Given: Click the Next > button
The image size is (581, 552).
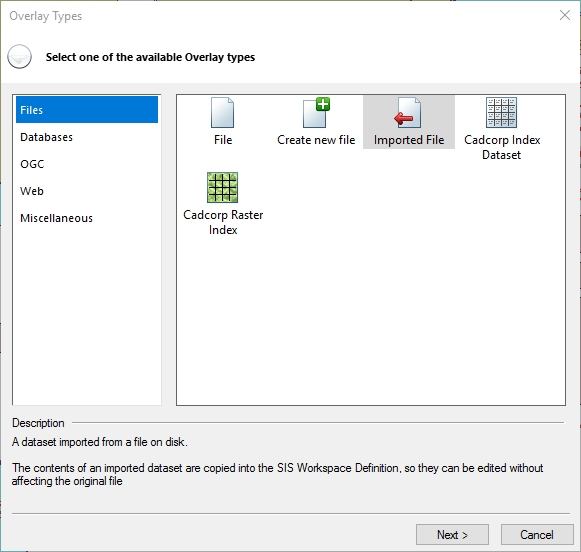Looking at the screenshot, I should pyautogui.click(x=452, y=535).
